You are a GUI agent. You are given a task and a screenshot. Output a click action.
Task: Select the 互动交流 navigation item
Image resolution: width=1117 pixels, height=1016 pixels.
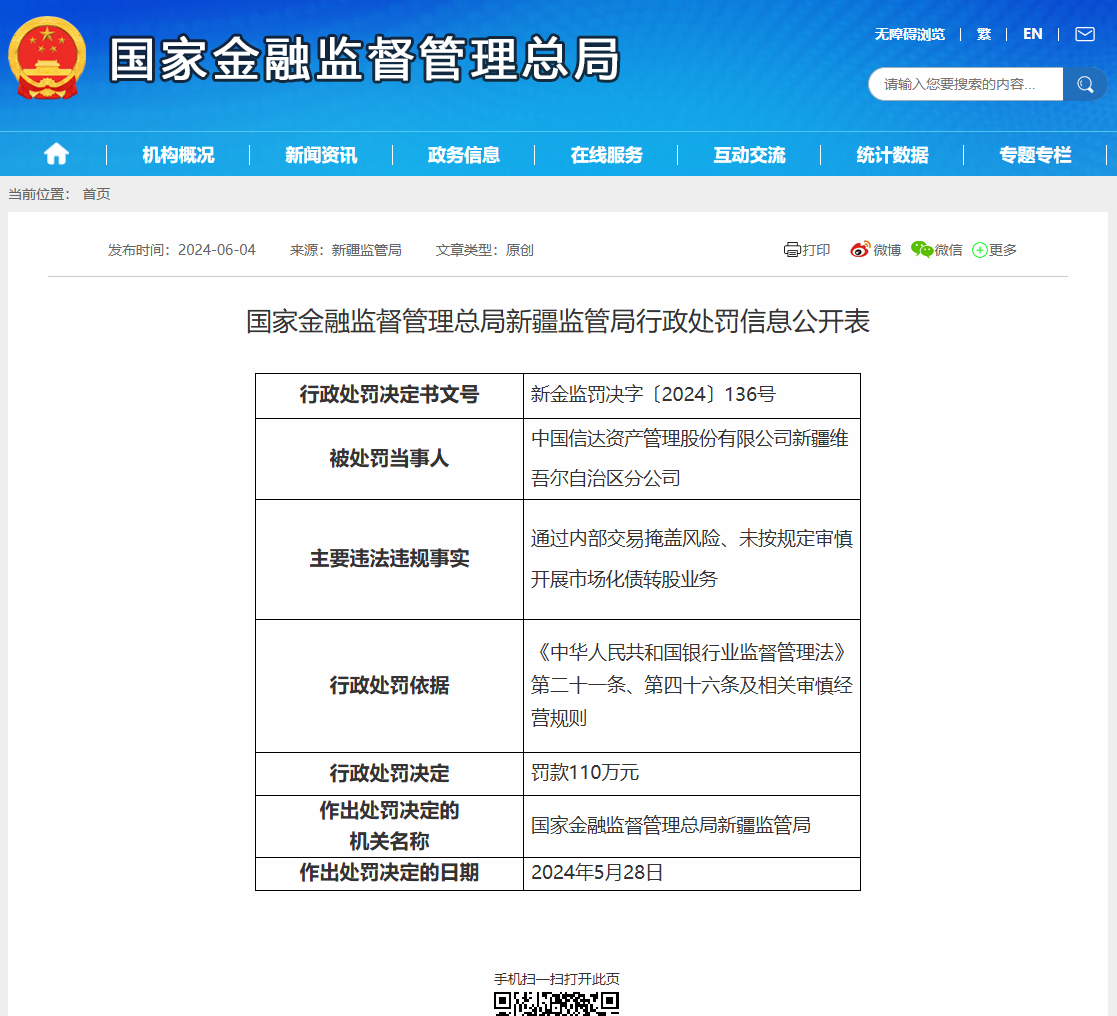750,154
